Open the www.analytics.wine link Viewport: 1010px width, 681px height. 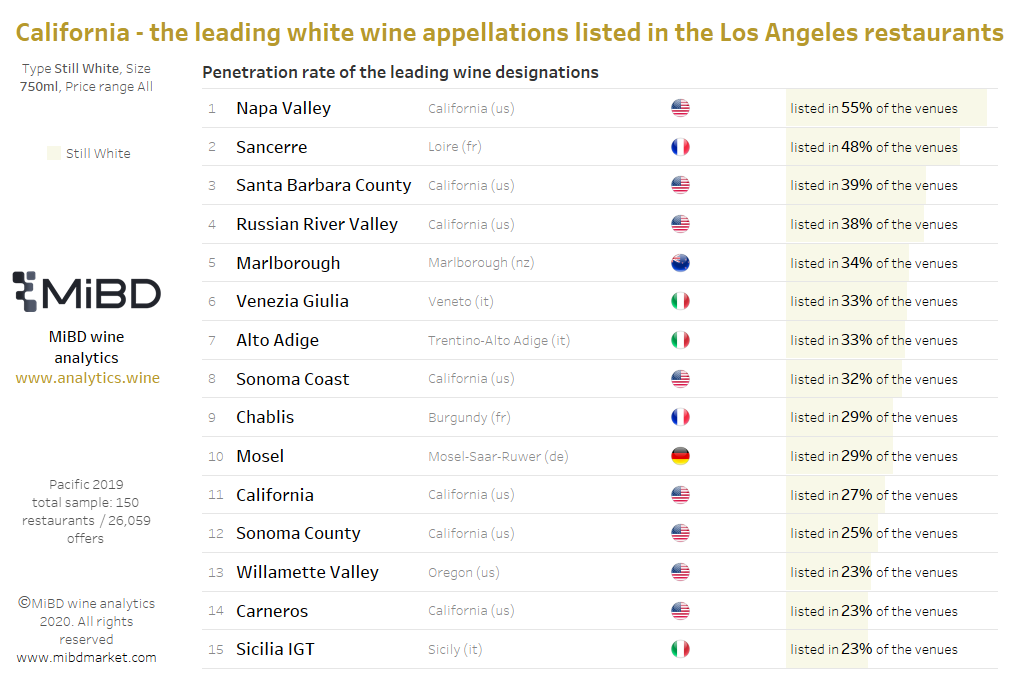[88, 378]
